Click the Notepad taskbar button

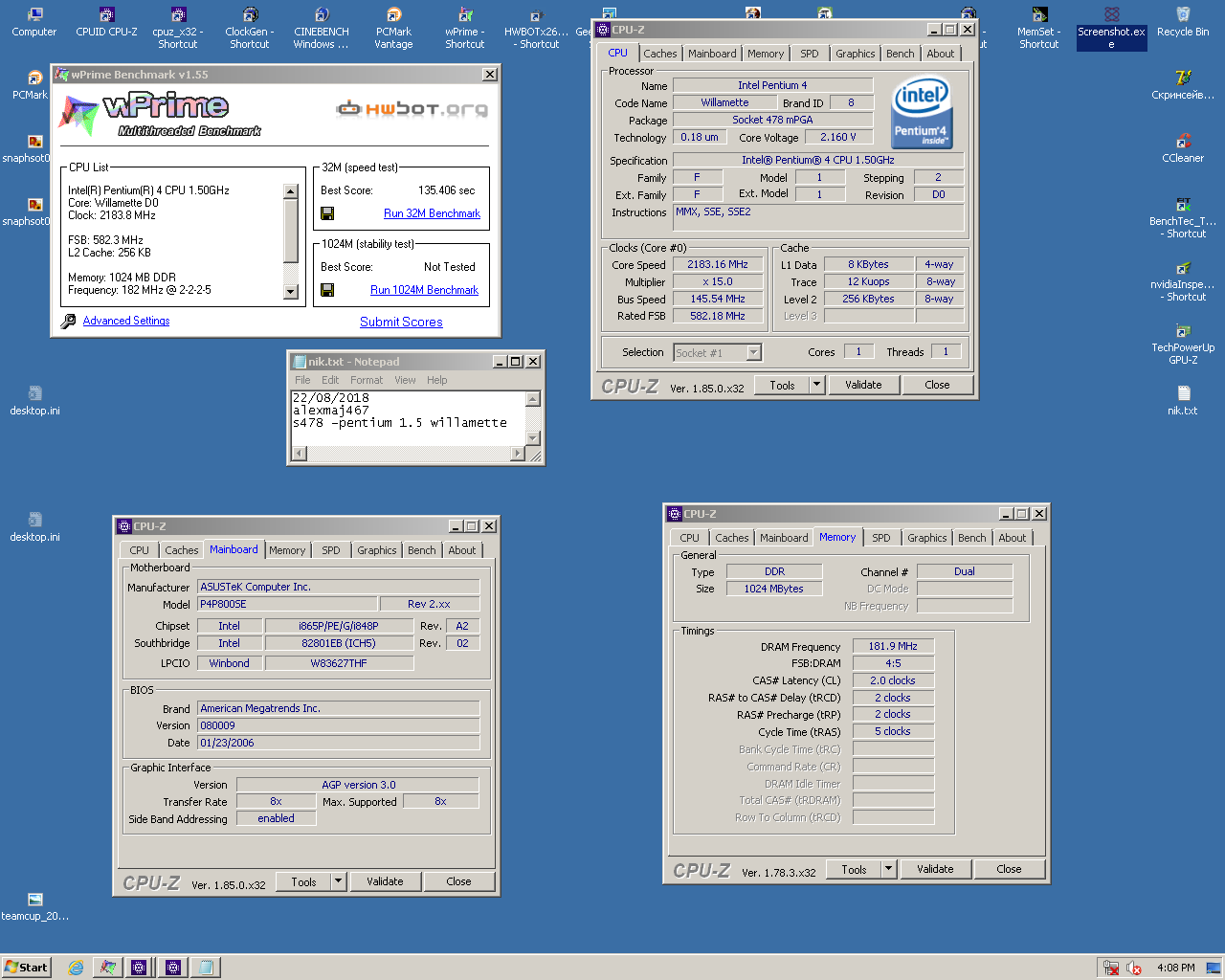[206, 968]
